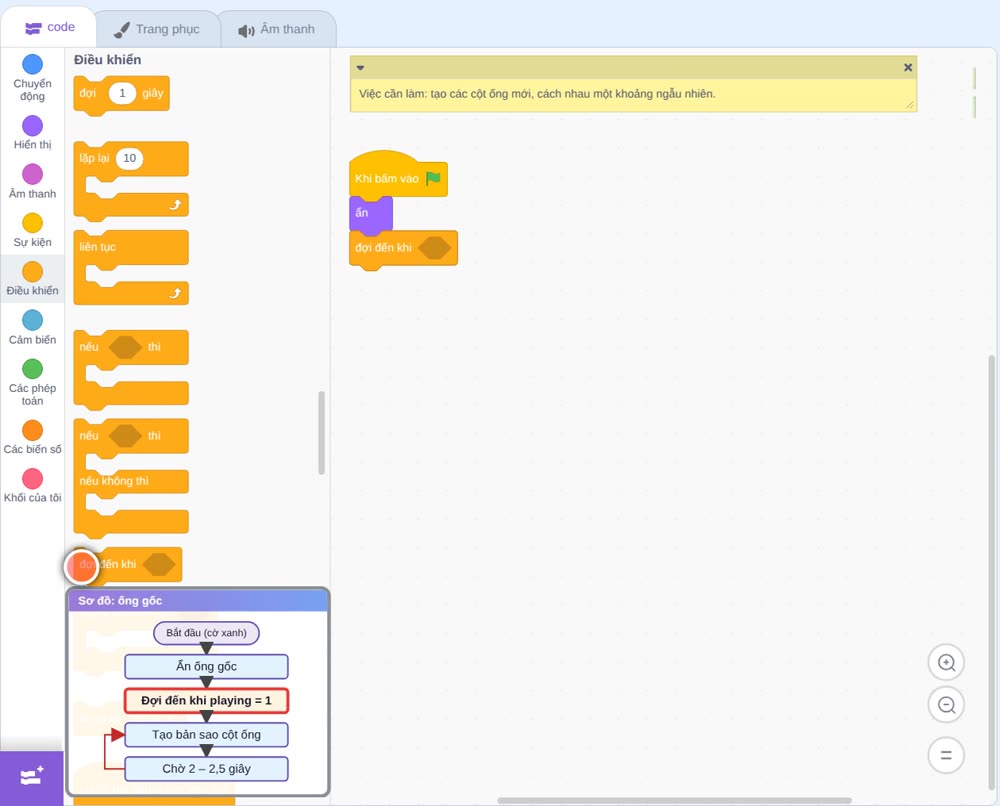Zoom out the code workspace
This screenshot has height=806, width=1000.
[x=946, y=705]
